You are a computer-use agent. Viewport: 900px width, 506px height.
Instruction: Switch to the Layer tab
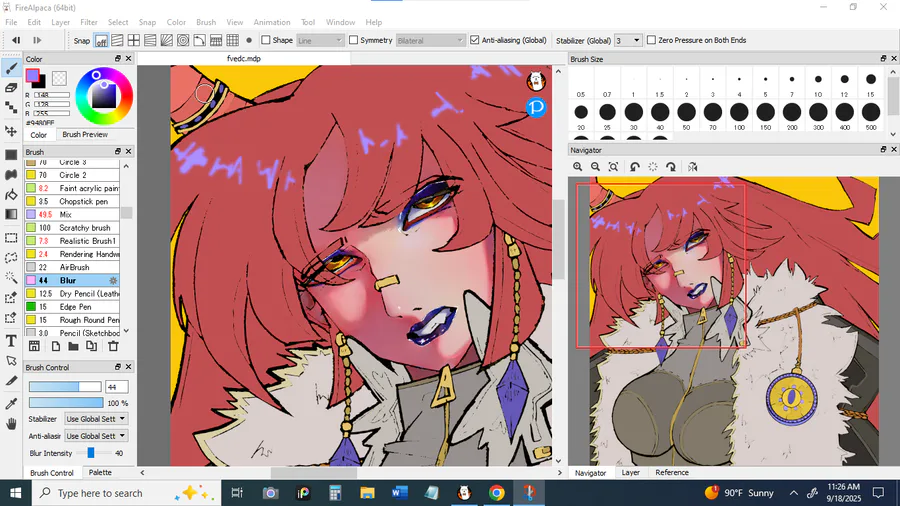click(630, 472)
